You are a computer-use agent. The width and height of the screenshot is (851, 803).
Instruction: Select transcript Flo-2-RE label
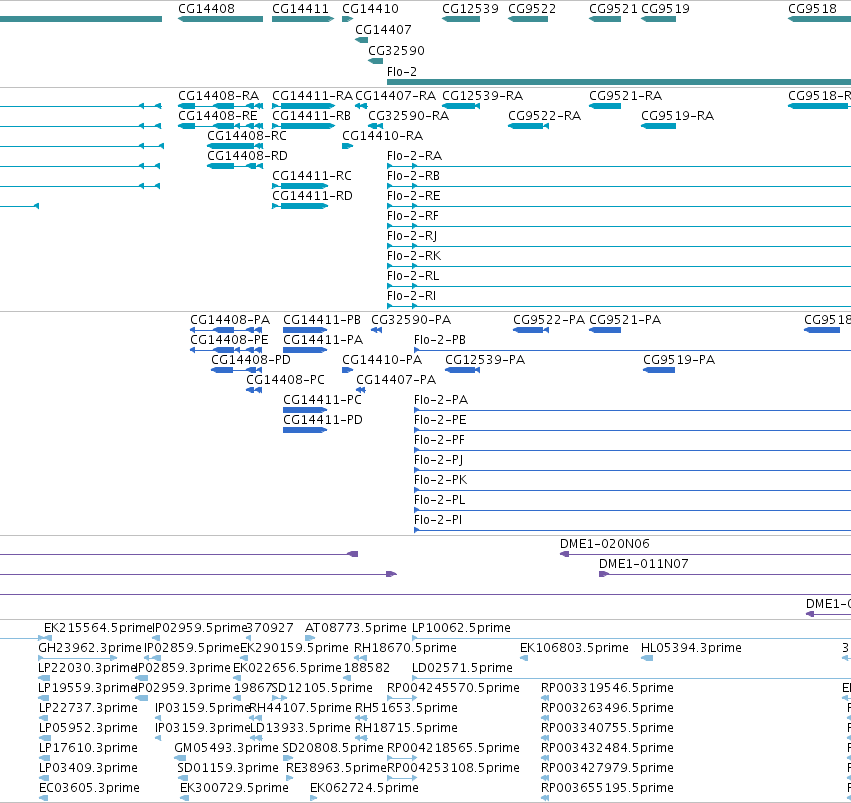[414, 196]
